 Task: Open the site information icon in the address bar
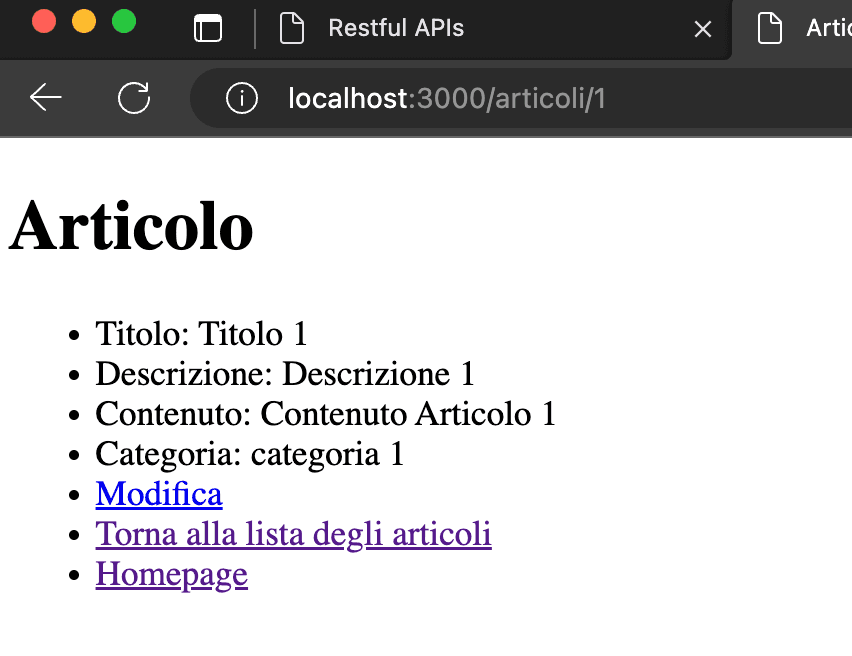[x=242, y=98]
